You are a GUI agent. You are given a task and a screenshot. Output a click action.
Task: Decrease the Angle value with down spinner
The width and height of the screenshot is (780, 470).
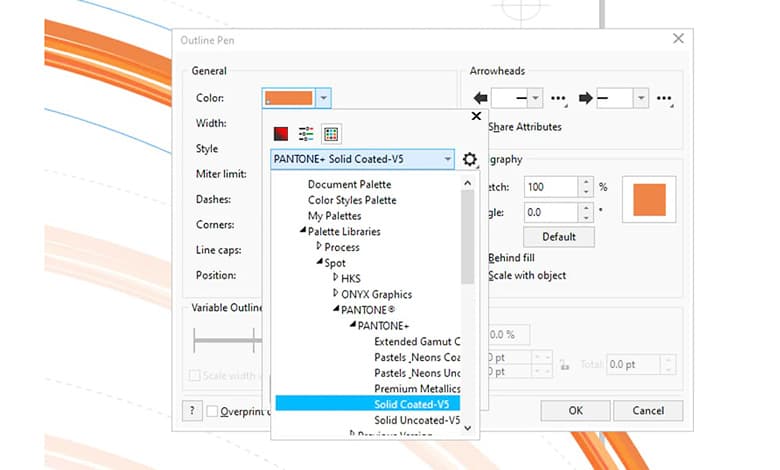[586, 217]
